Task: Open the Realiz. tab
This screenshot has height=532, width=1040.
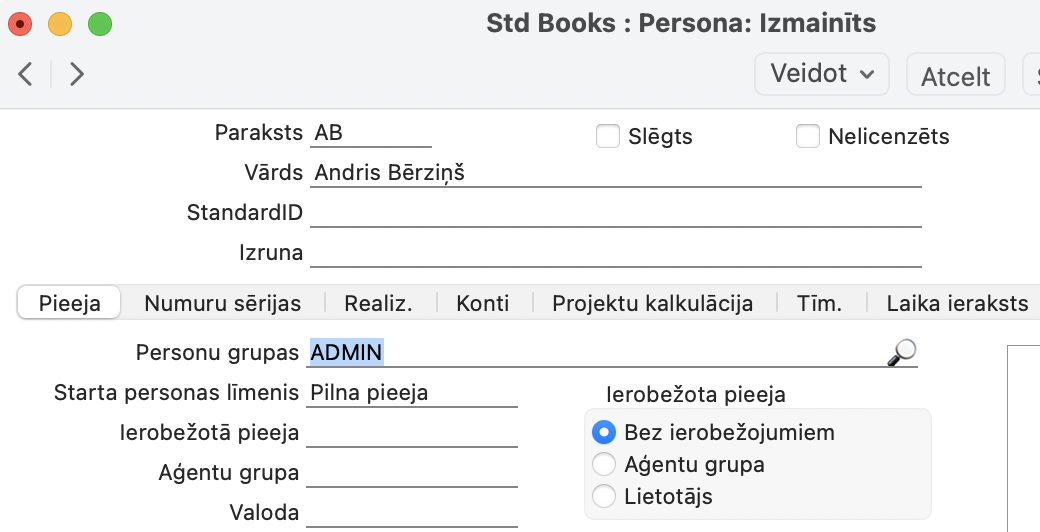Action: [378, 303]
